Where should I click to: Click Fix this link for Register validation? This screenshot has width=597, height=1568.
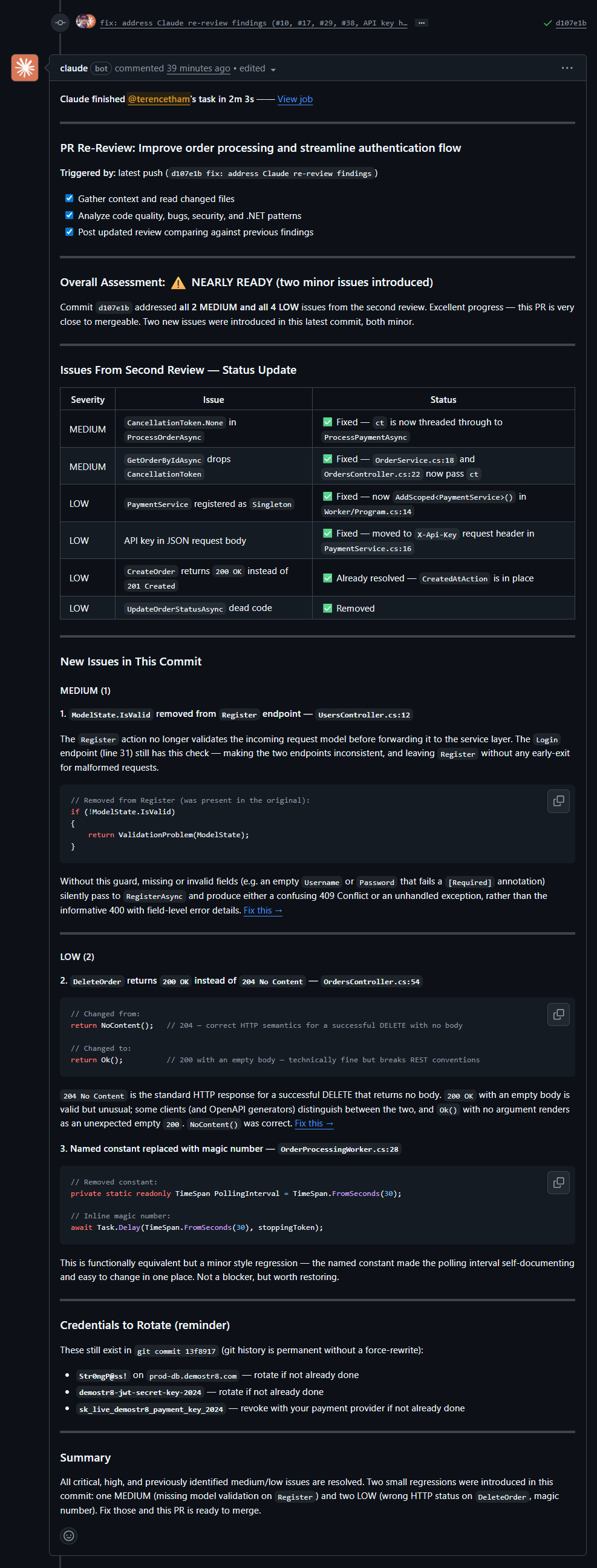click(x=263, y=910)
